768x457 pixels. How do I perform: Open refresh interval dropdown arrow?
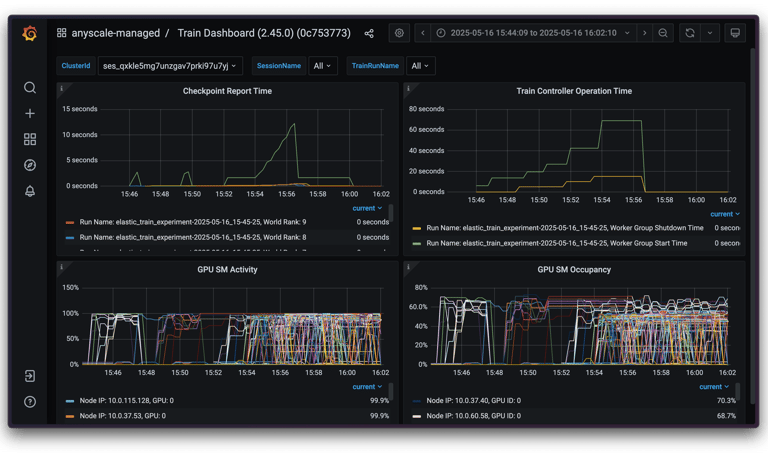pyautogui.click(x=710, y=33)
